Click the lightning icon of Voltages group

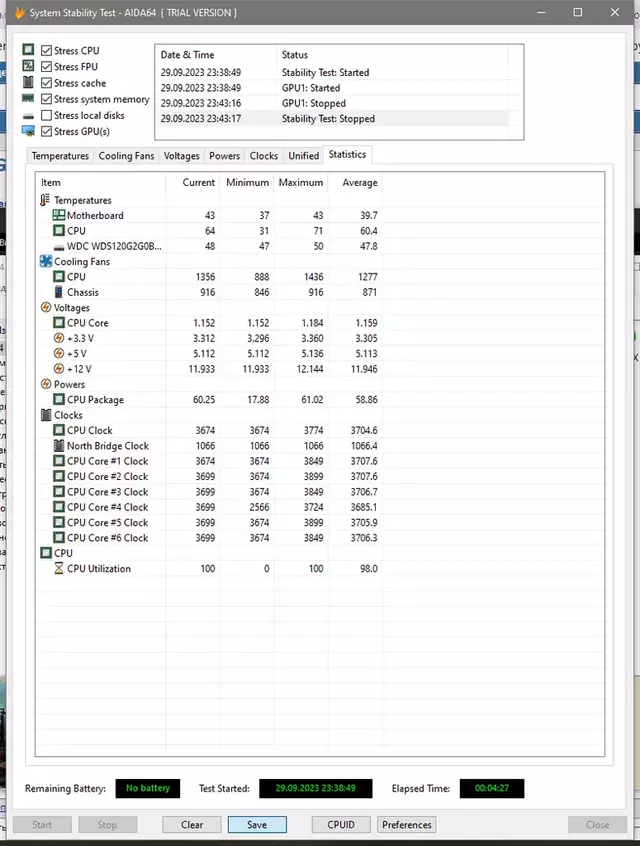coord(46,308)
